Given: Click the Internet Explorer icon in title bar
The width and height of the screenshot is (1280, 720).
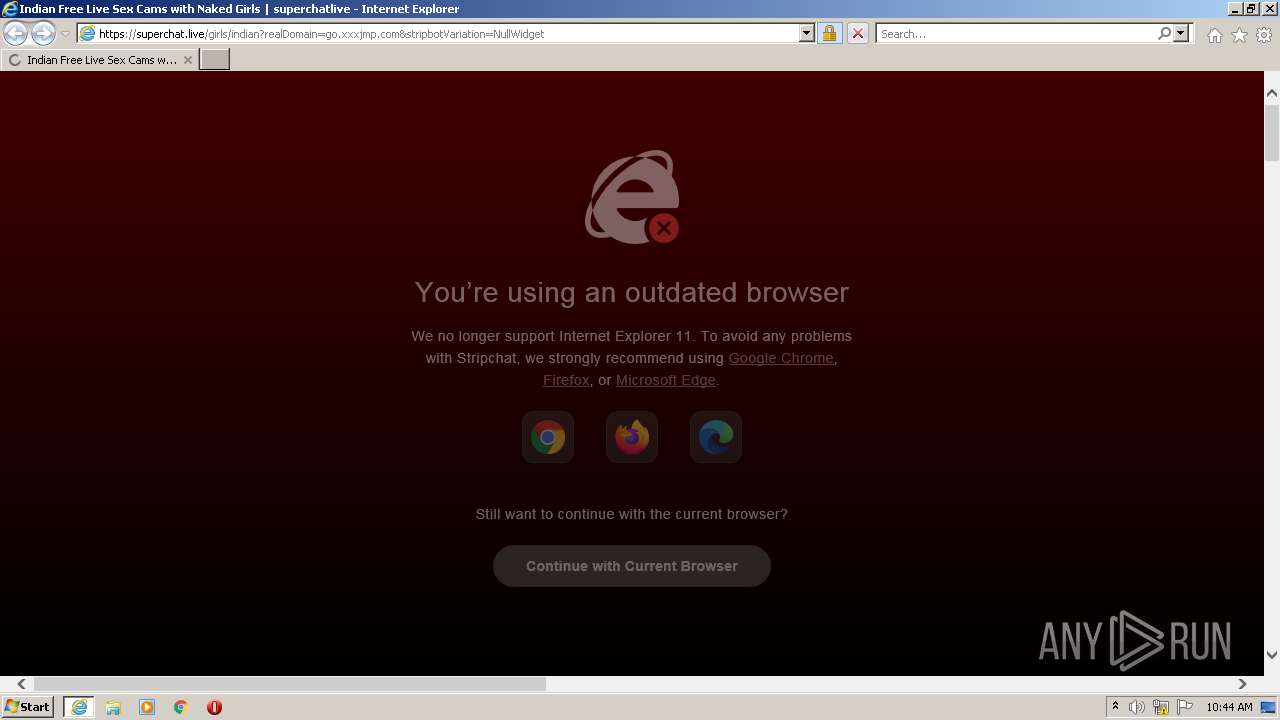Looking at the screenshot, I should click(x=10, y=9).
